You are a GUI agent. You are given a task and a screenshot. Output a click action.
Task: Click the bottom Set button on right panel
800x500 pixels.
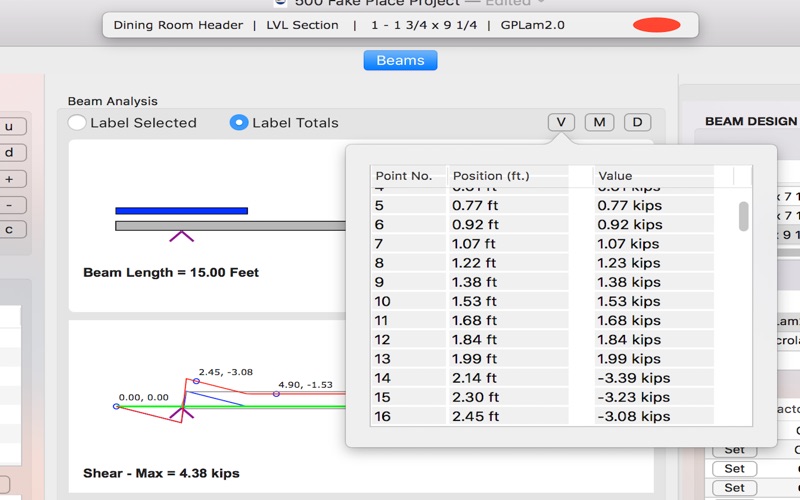[x=734, y=488]
